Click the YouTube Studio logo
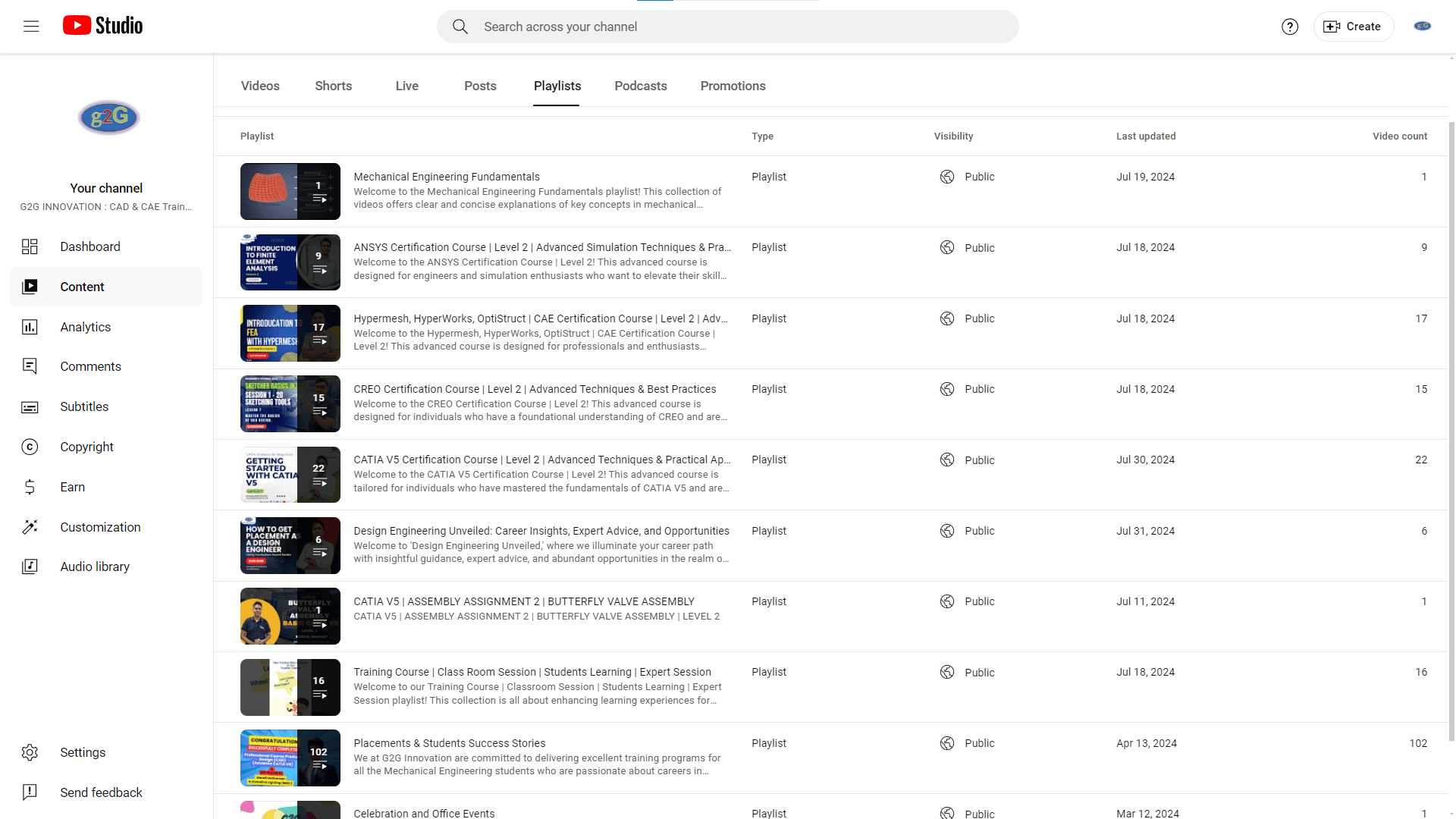 [102, 26]
